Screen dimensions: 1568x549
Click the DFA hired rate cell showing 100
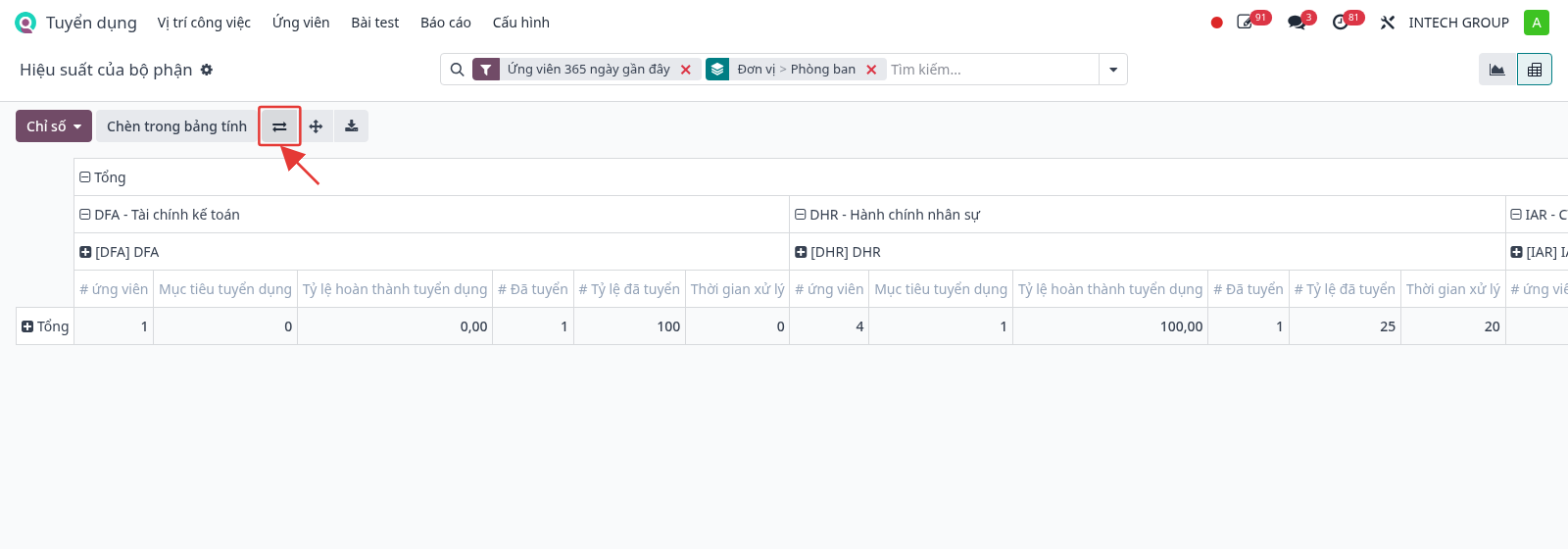pyautogui.click(x=629, y=326)
